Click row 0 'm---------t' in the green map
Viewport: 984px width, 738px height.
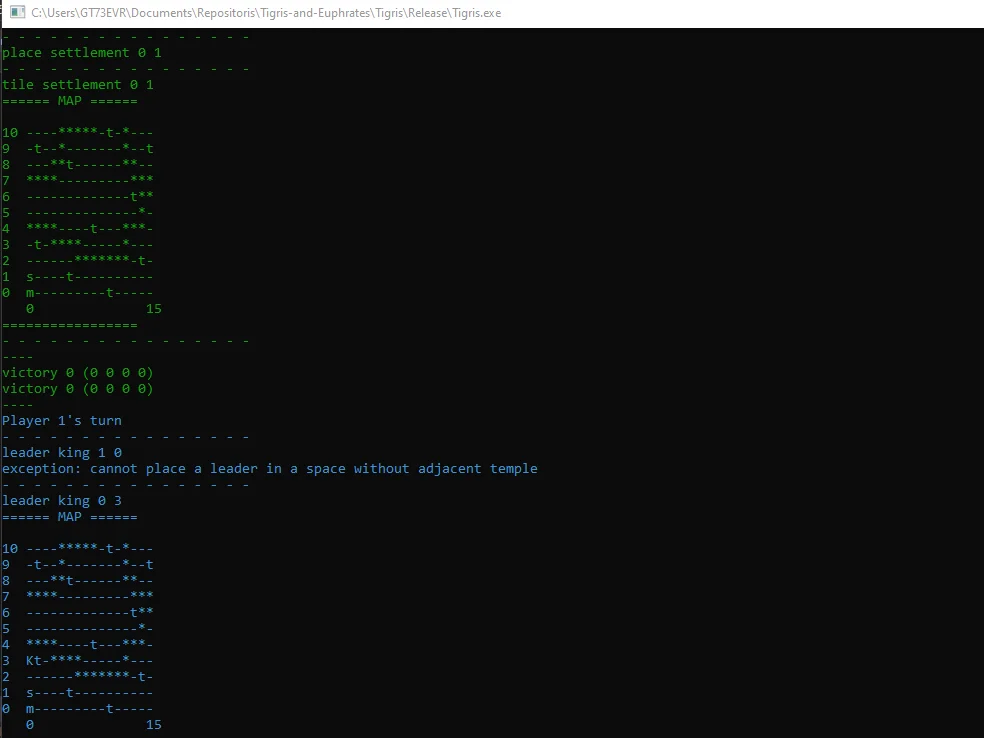coord(78,292)
